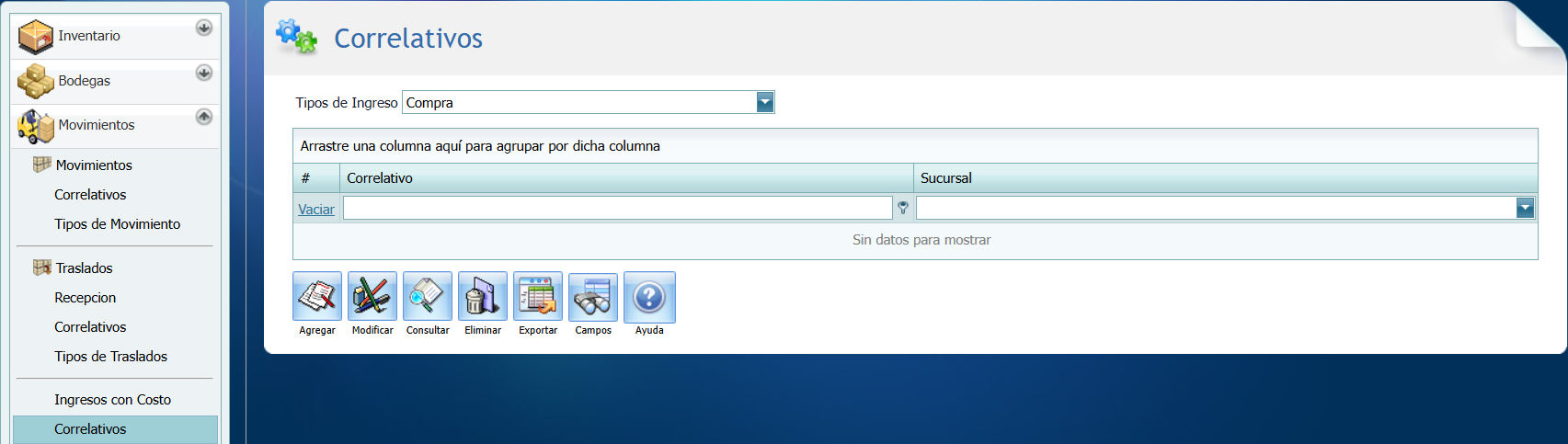The image size is (1568, 444).
Task: Click the Agregar add record icon
Action: pyautogui.click(x=317, y=297)
